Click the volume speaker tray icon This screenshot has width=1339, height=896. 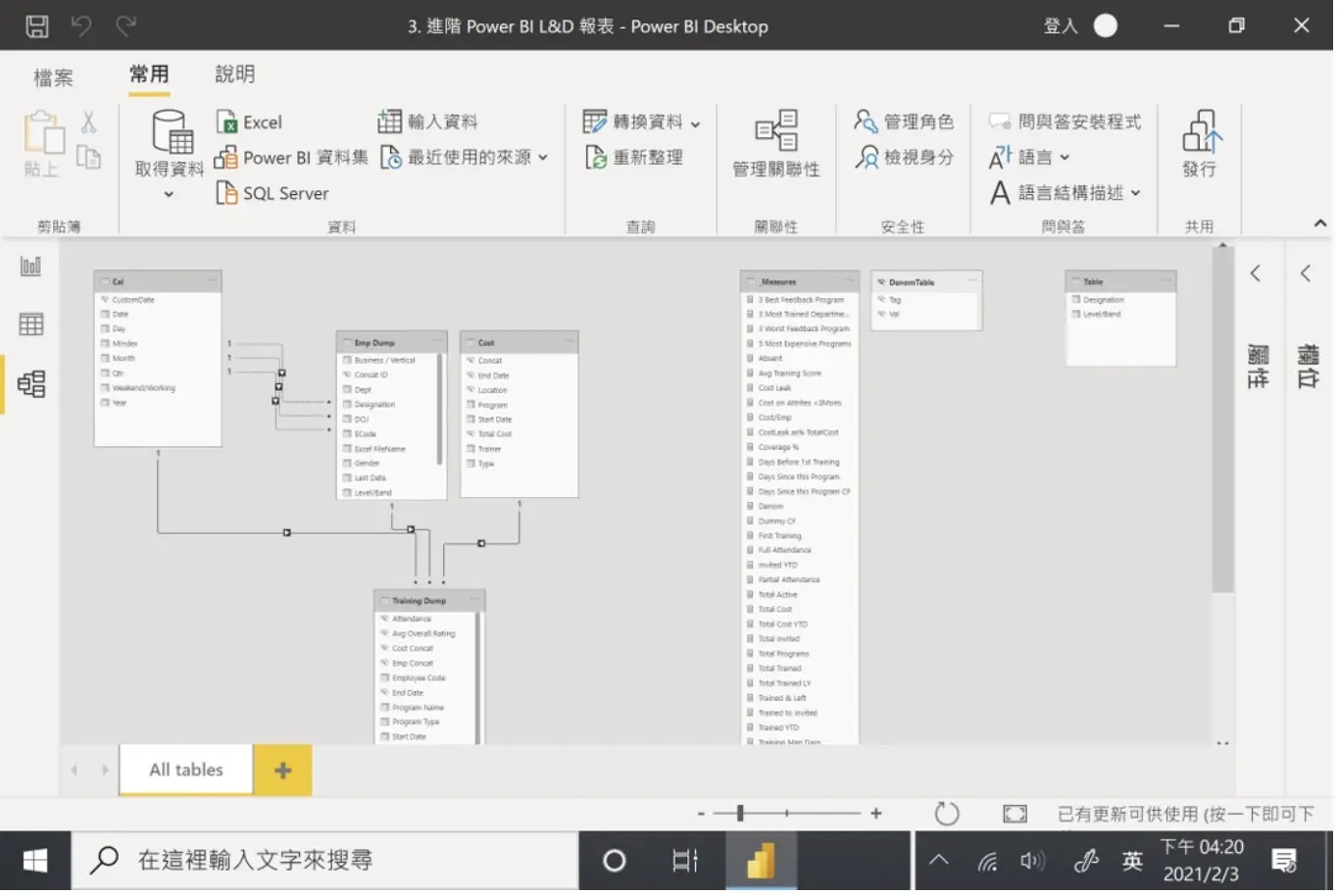click(x=1032, y=862)
